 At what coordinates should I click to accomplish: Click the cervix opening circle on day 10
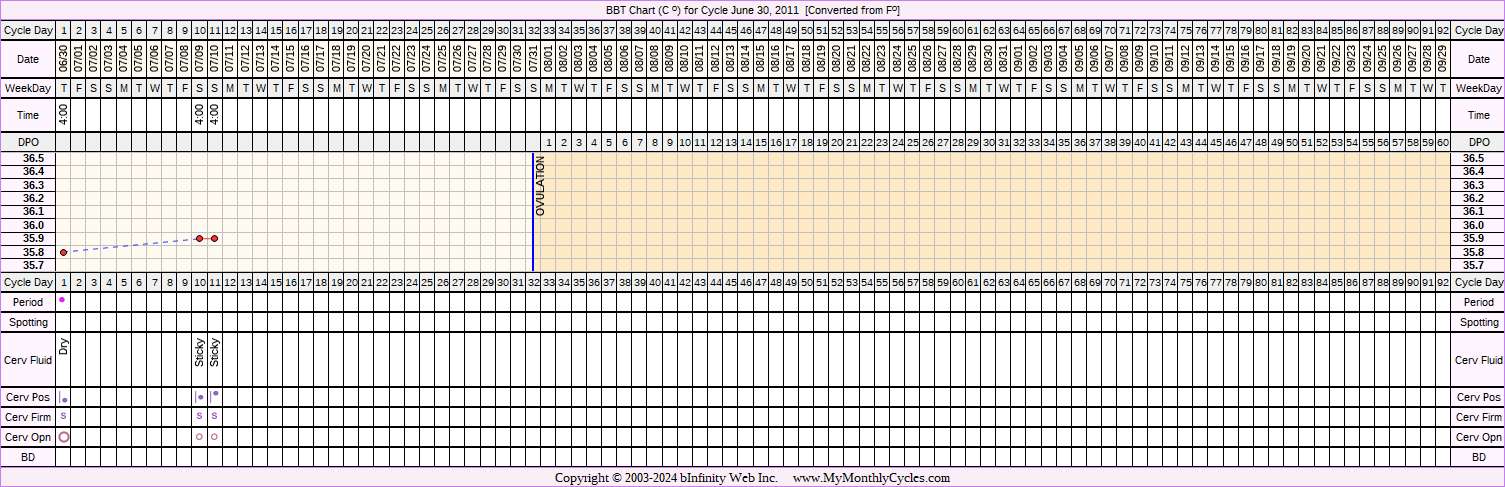coord(199,437)
